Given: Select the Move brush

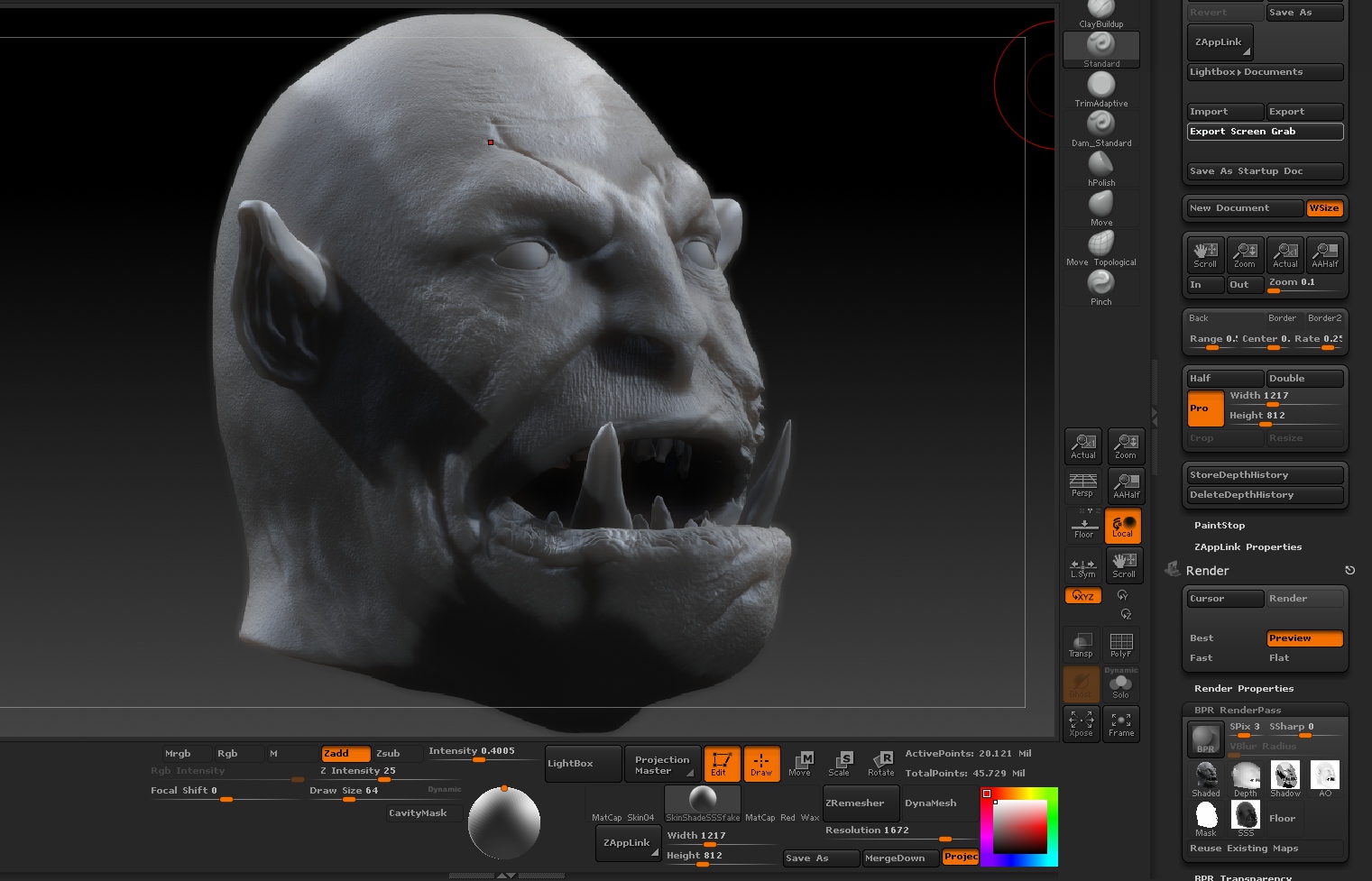Looking at the screenshot, I should click(x=1101, y=208).
